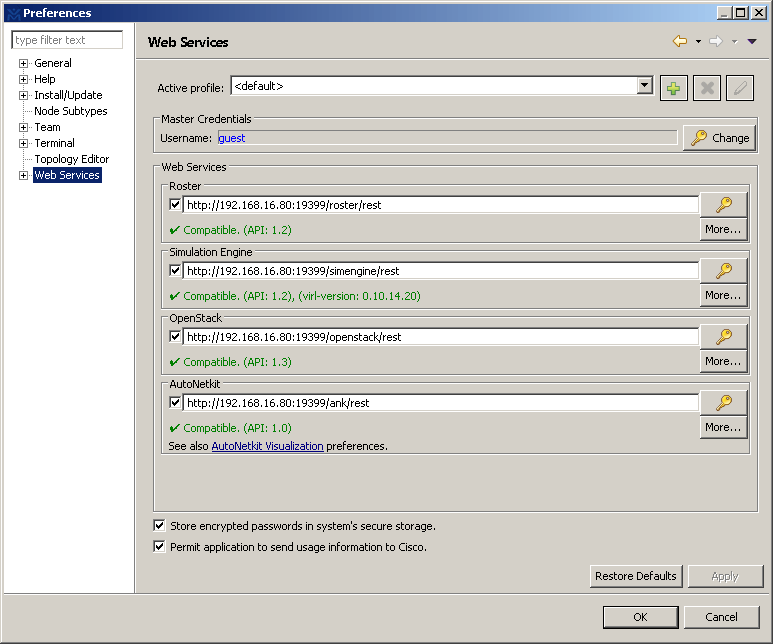The image size is (773, 644).
Task: Open the AutoNetkit Visualization link
Action: point(267,446)
